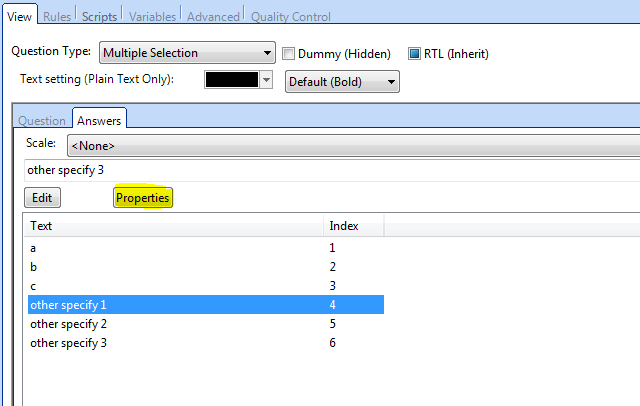
Task: Click index value 6 in the list
Action: coord(333,342)
